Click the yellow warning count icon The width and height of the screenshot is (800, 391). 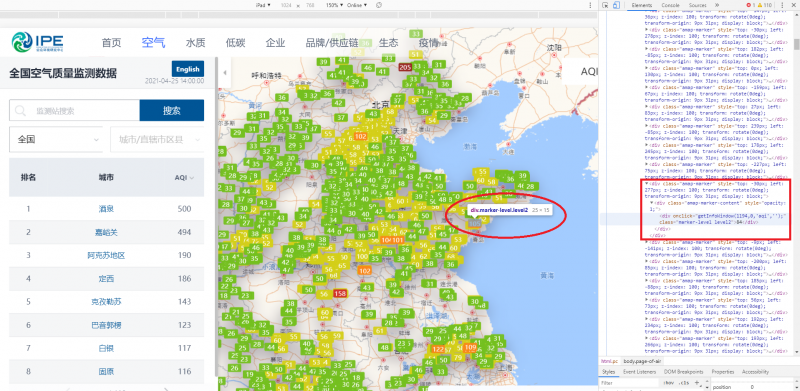[x=760, y=5]
